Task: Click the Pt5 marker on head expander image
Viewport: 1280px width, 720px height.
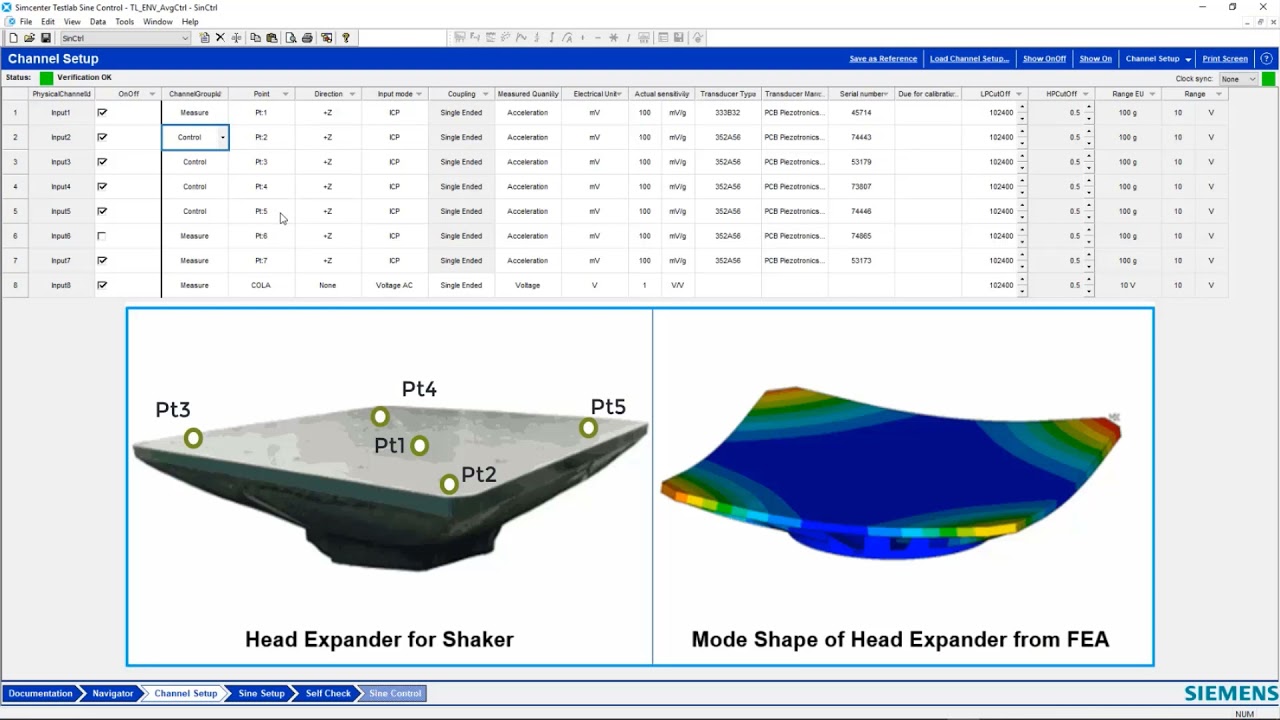Action: click(588, 428)
